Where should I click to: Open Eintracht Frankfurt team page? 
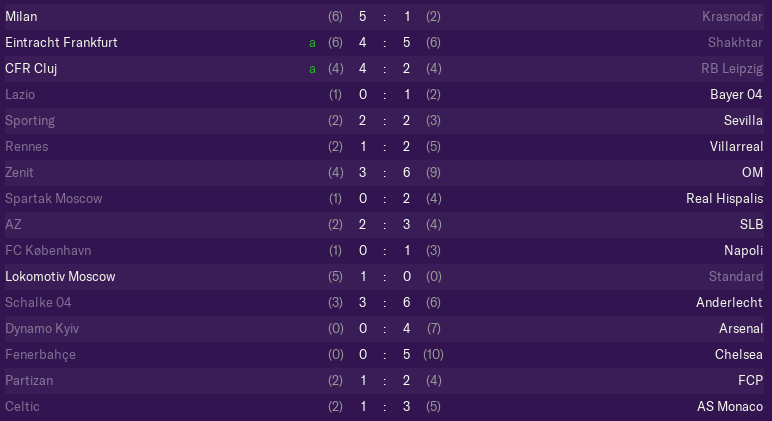61,43
